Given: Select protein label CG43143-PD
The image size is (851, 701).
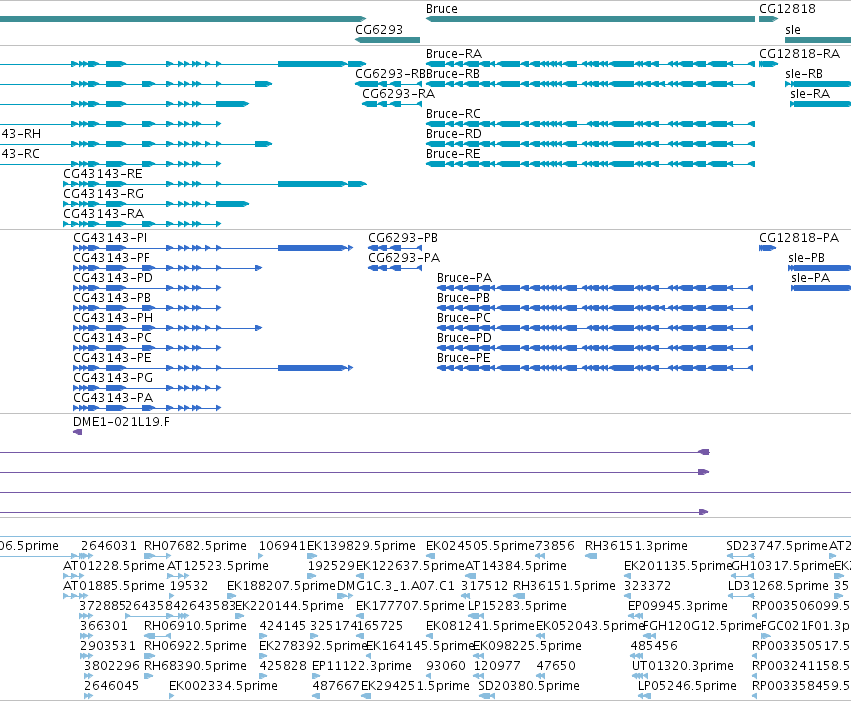Looking at the screenshot, I should coord(113,278).
